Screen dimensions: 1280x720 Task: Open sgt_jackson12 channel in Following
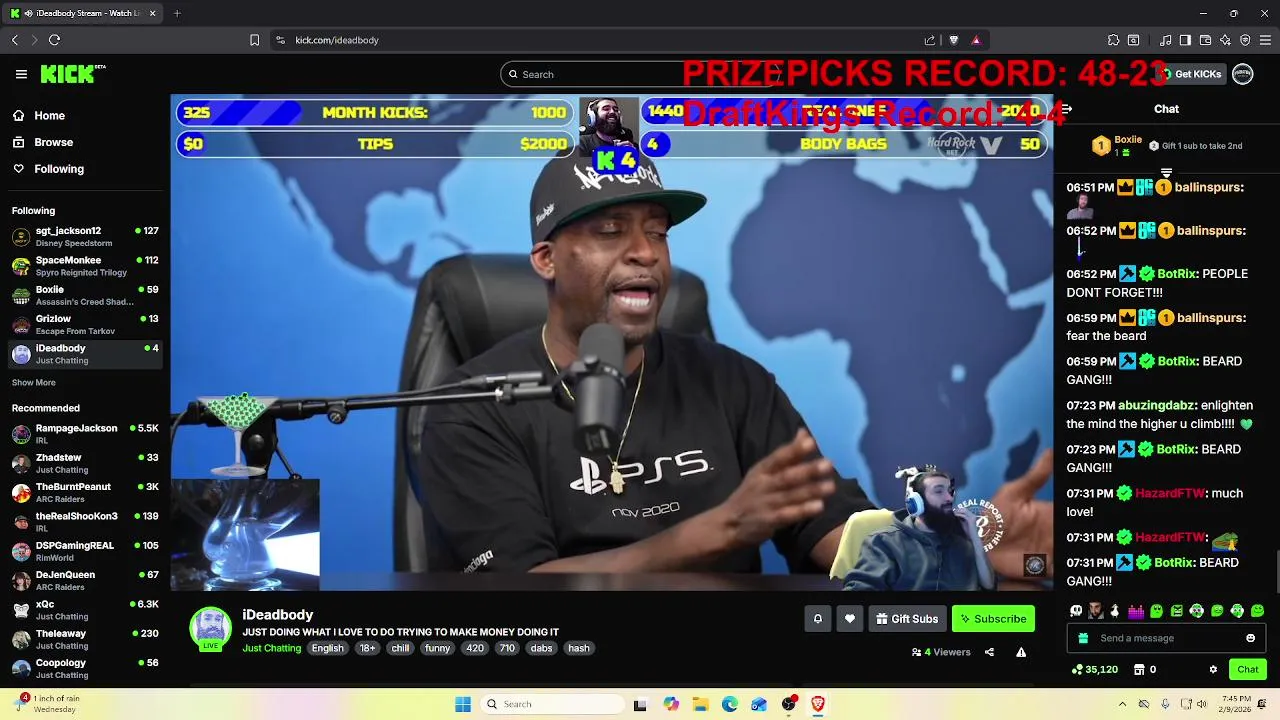click(84, 236)
